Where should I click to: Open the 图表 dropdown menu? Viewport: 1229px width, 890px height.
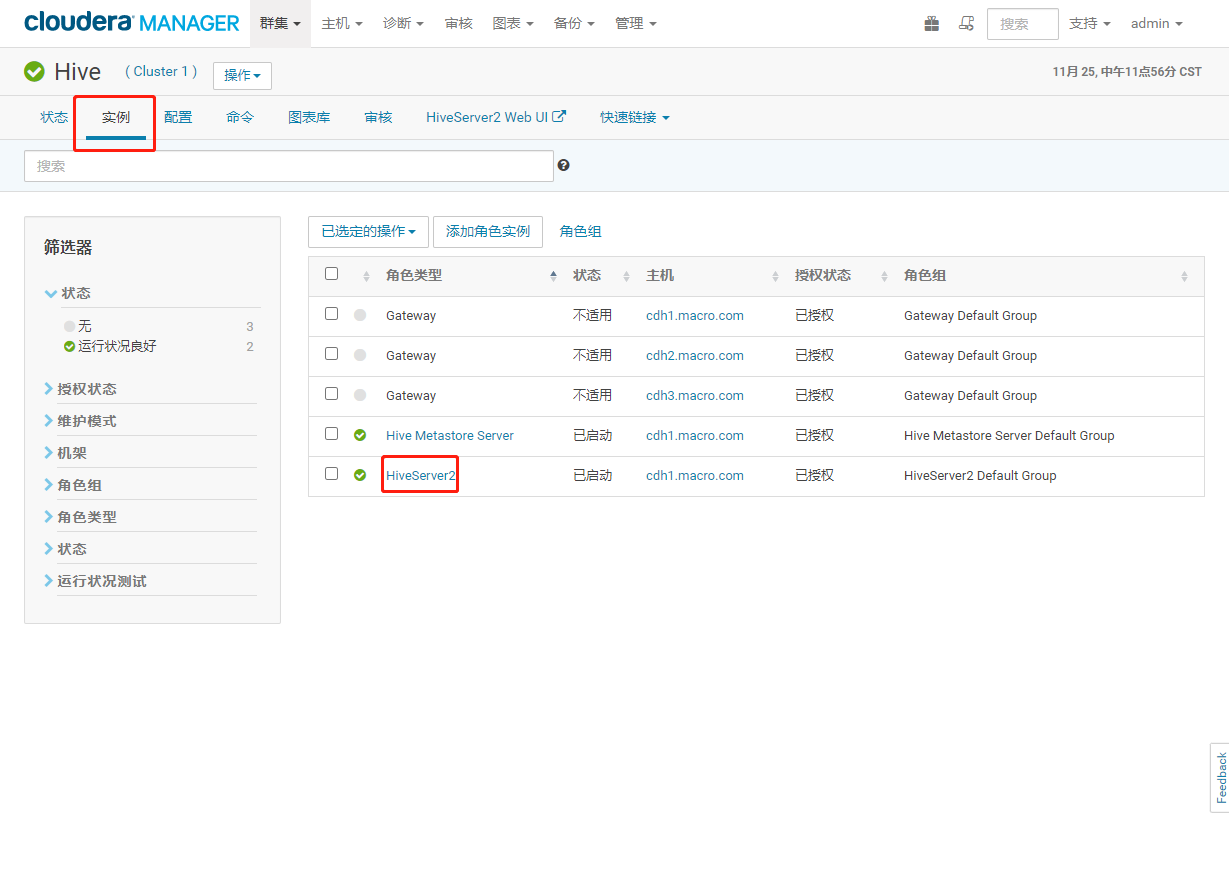[x=513, y=23]
